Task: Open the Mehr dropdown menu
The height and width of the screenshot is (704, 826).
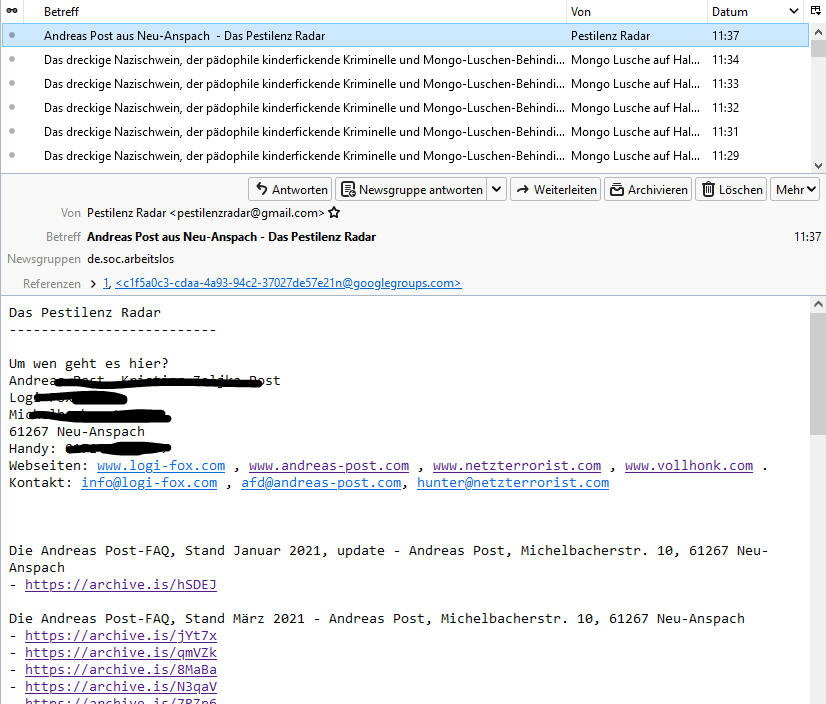Action: (x=795, y=189)
